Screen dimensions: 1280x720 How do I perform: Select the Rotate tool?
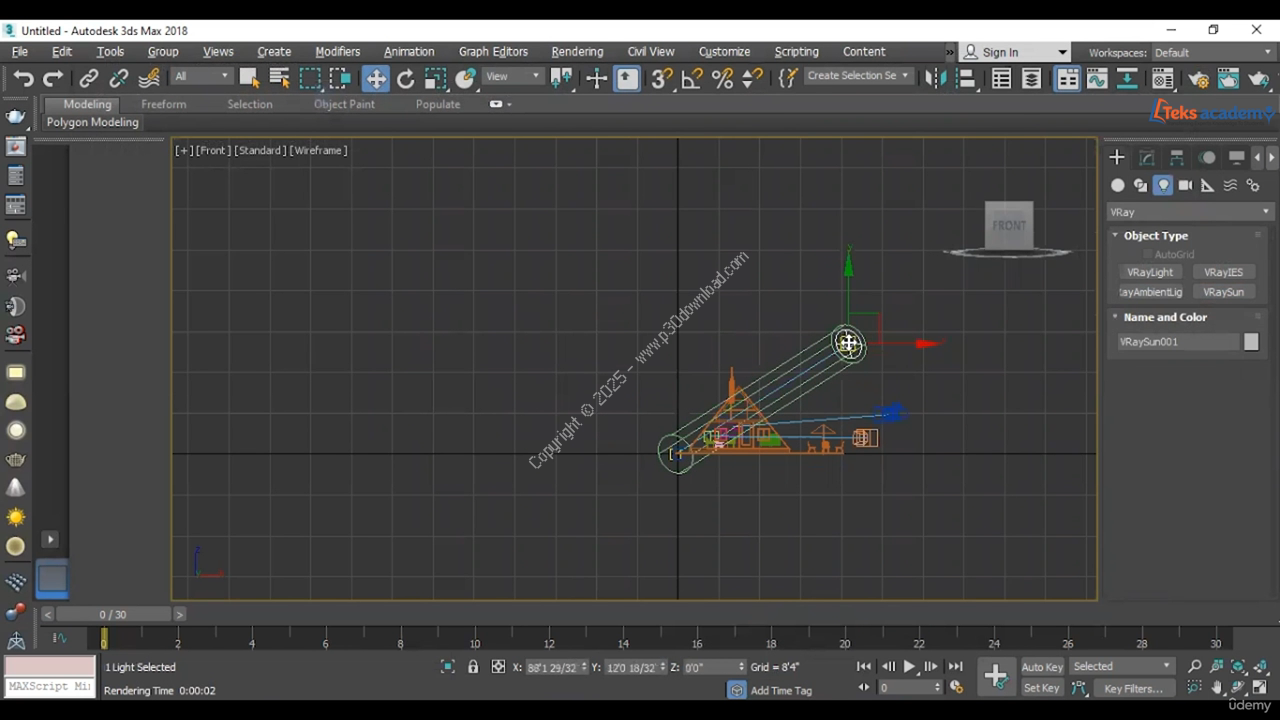(405, 78)
